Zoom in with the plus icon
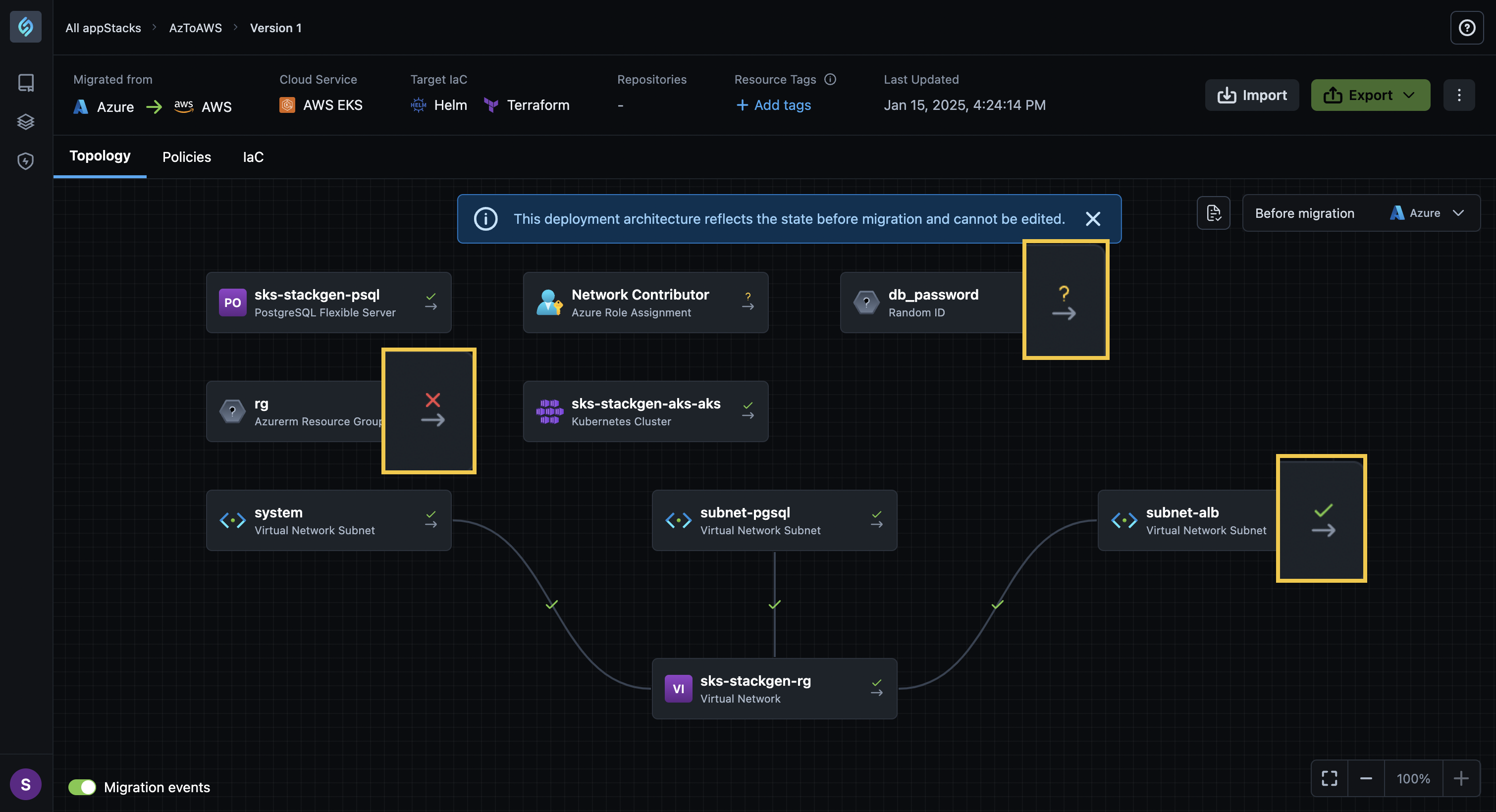This screenshot has width=1496, height=812. coord(1460,778)
